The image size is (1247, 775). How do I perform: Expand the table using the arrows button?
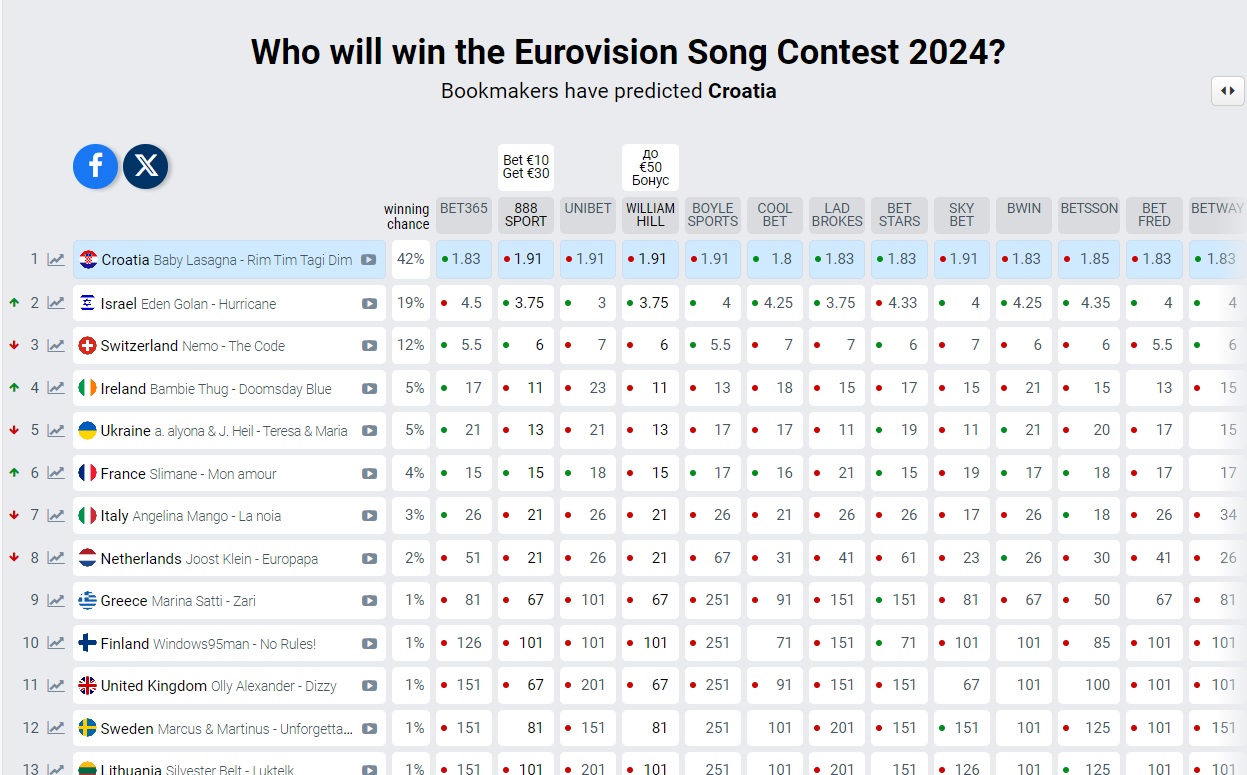(x=1228, y=91)
